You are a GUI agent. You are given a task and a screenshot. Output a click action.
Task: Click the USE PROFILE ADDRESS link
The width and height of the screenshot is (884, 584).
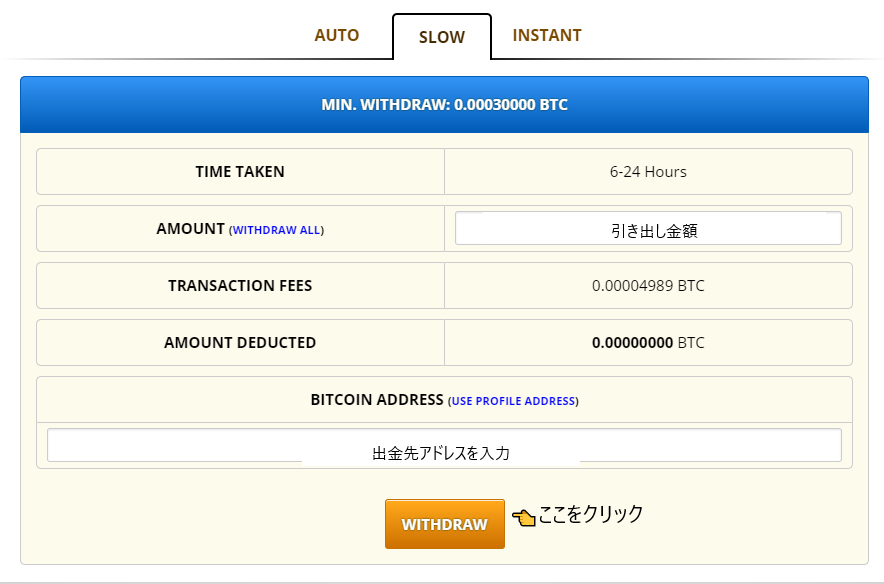[513, 401]
